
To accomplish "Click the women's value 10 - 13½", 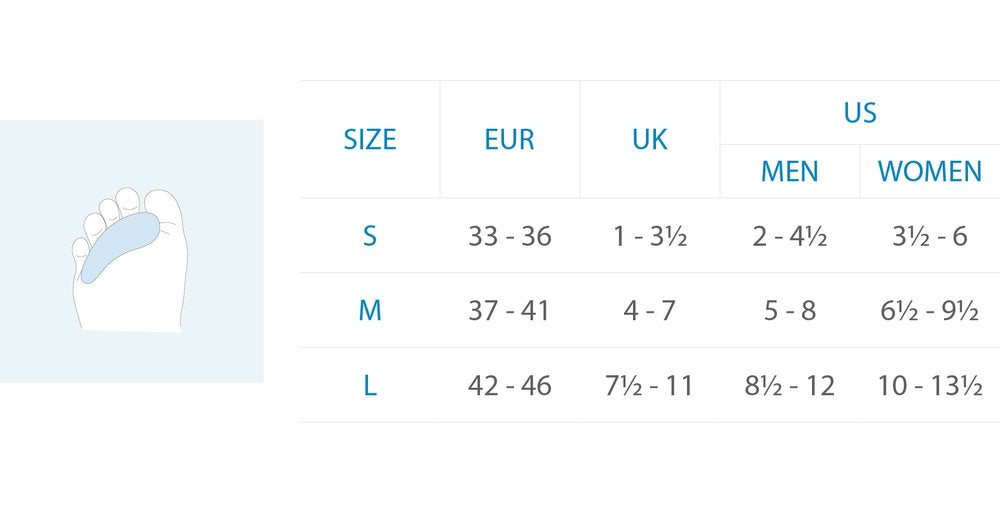I will click(x=930, y=385).
